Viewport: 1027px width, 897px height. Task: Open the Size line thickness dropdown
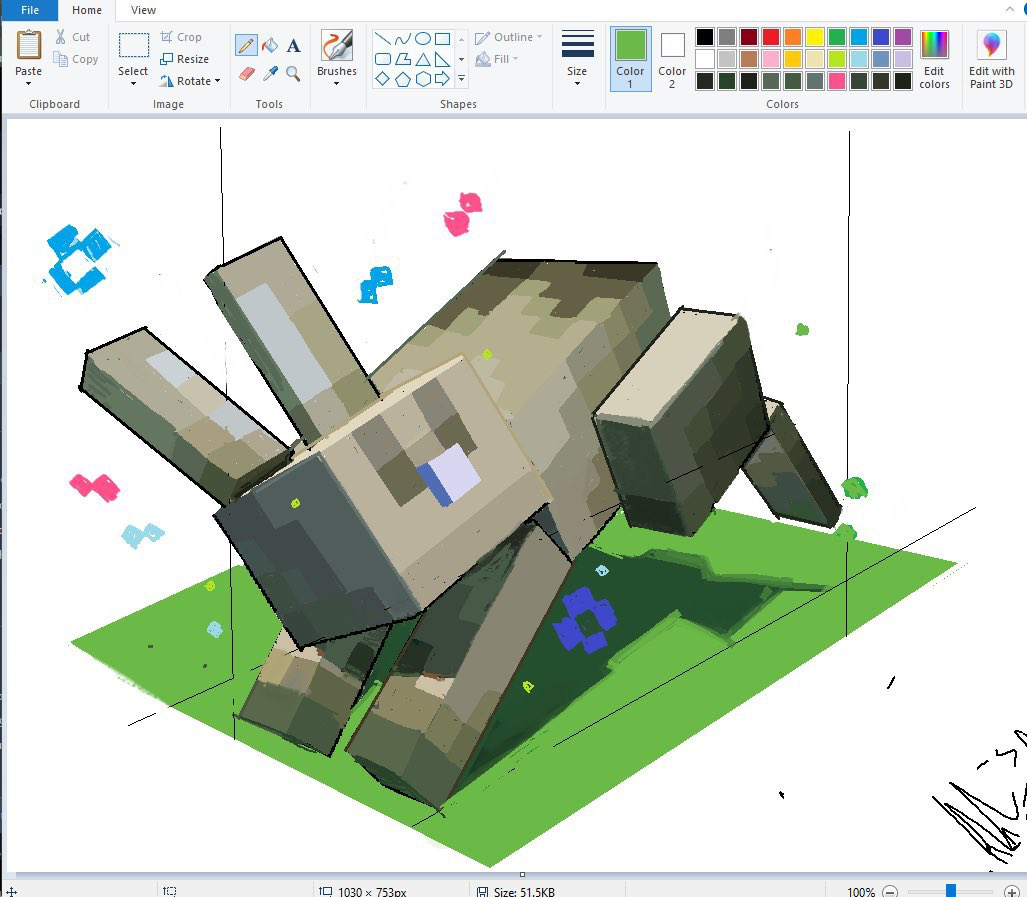577,59
